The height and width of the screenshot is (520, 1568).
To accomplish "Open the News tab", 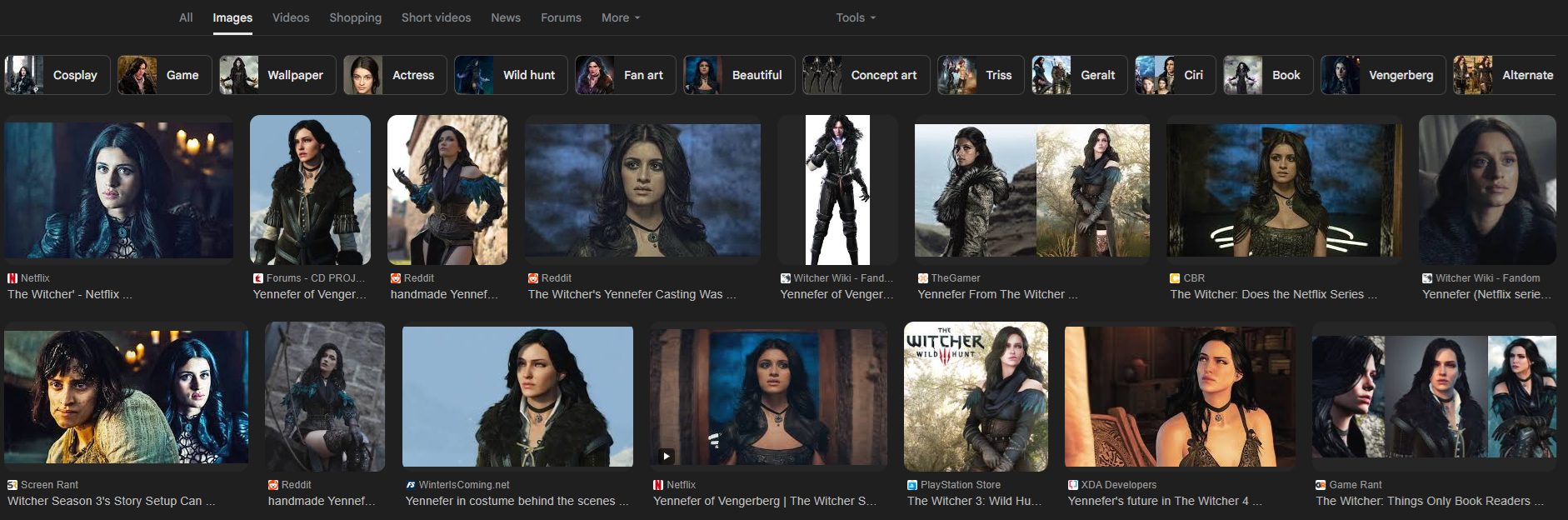I will (506, 17).
